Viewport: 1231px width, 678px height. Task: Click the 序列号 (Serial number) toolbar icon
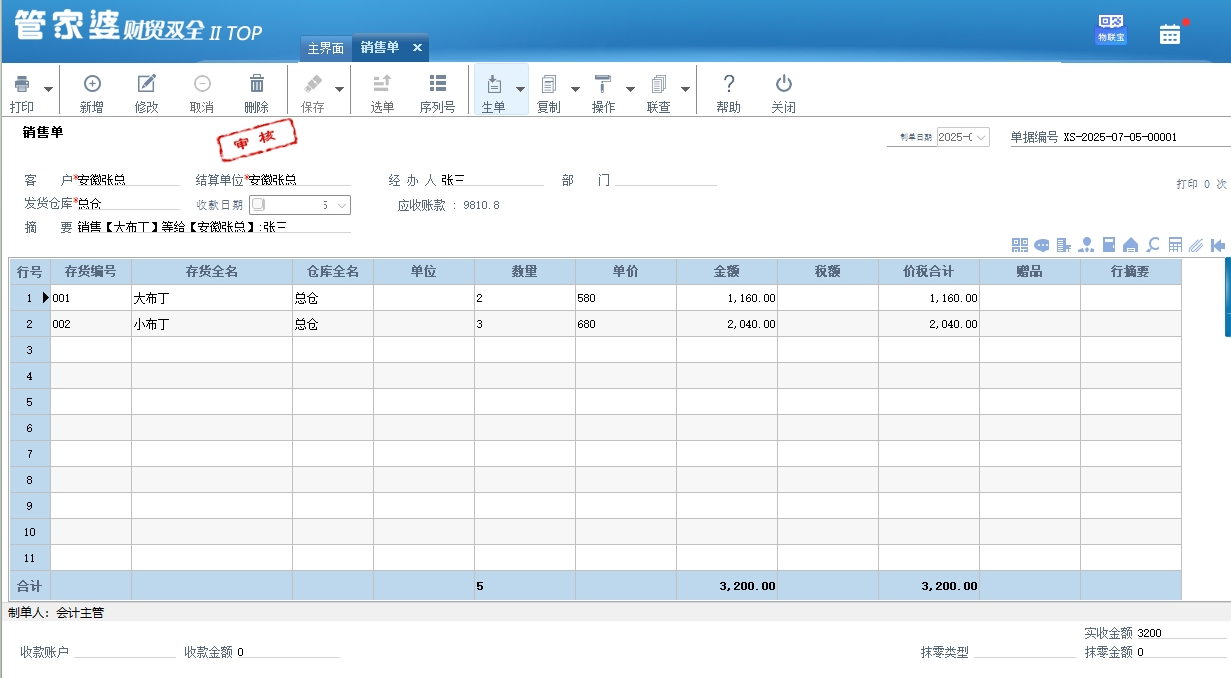click(437, 84)
